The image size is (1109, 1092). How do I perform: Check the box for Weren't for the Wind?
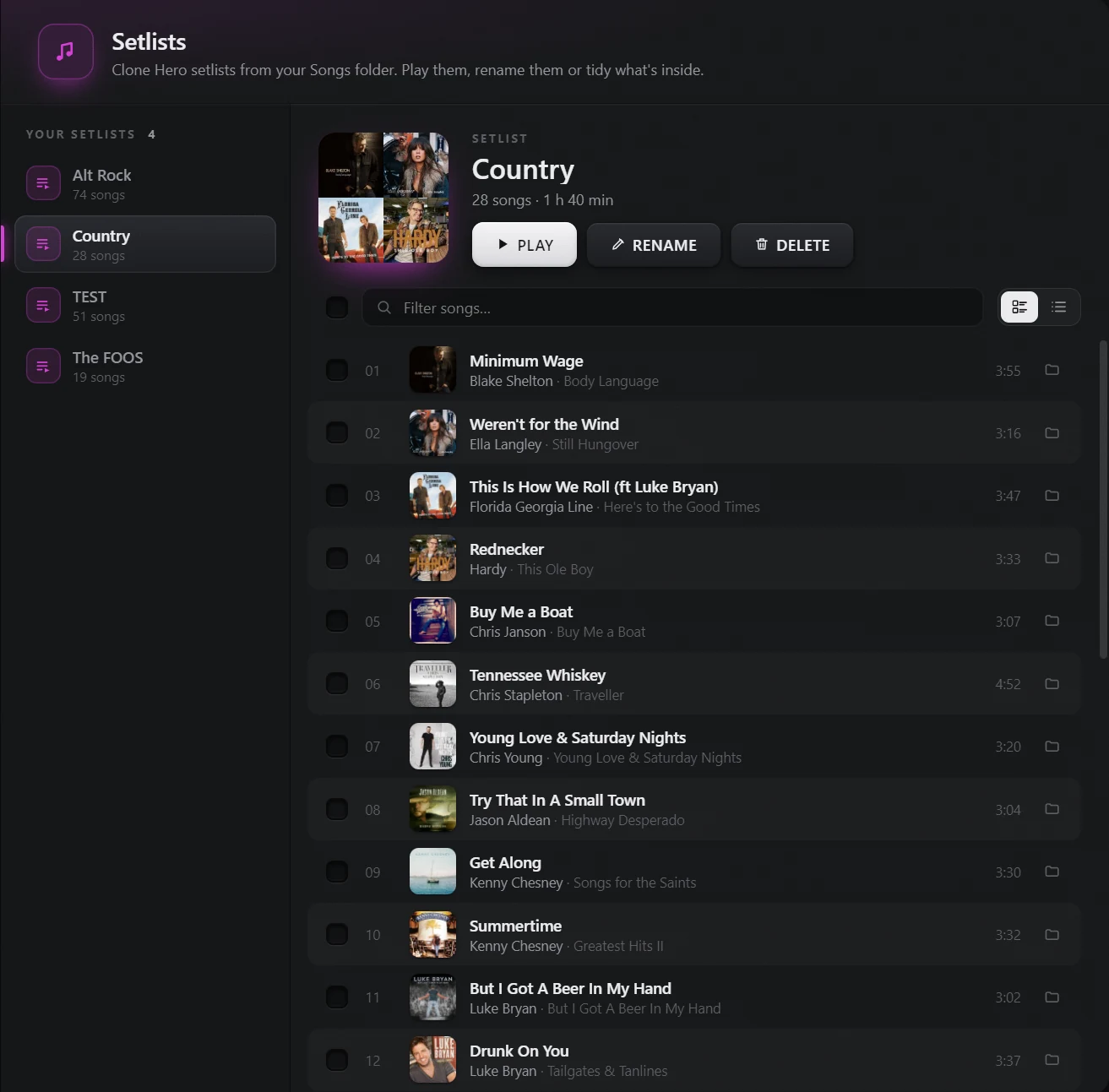(337, 433)
